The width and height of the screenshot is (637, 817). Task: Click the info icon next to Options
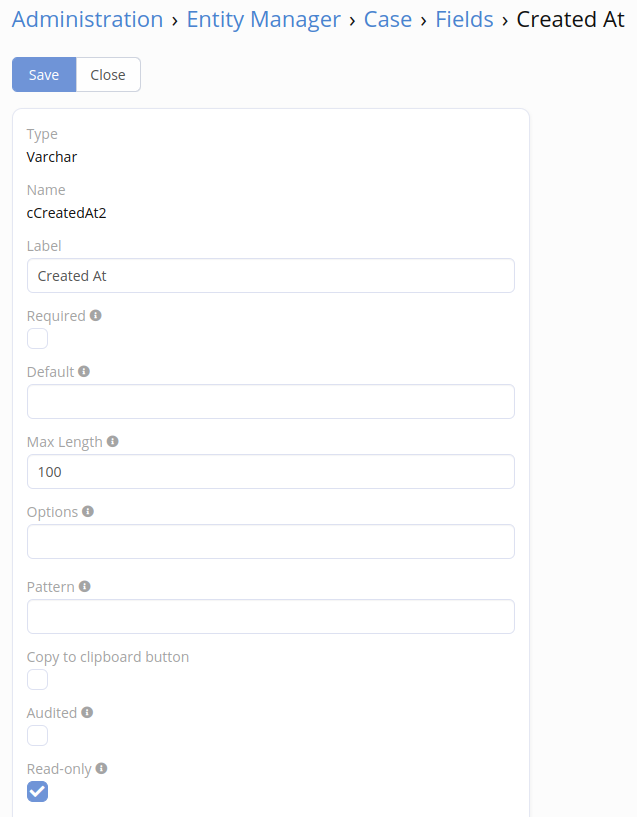tap(88, 512)
